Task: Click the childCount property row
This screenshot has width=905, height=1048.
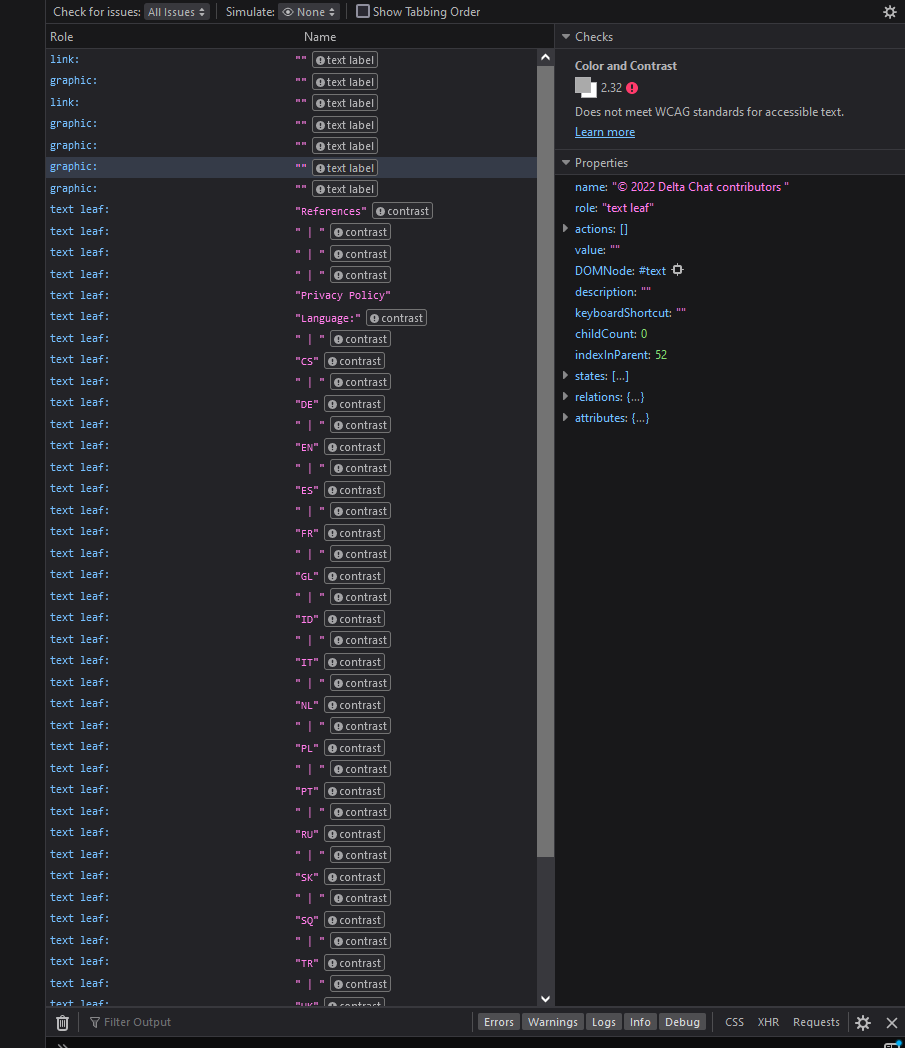Action: (x=730, y=334)
